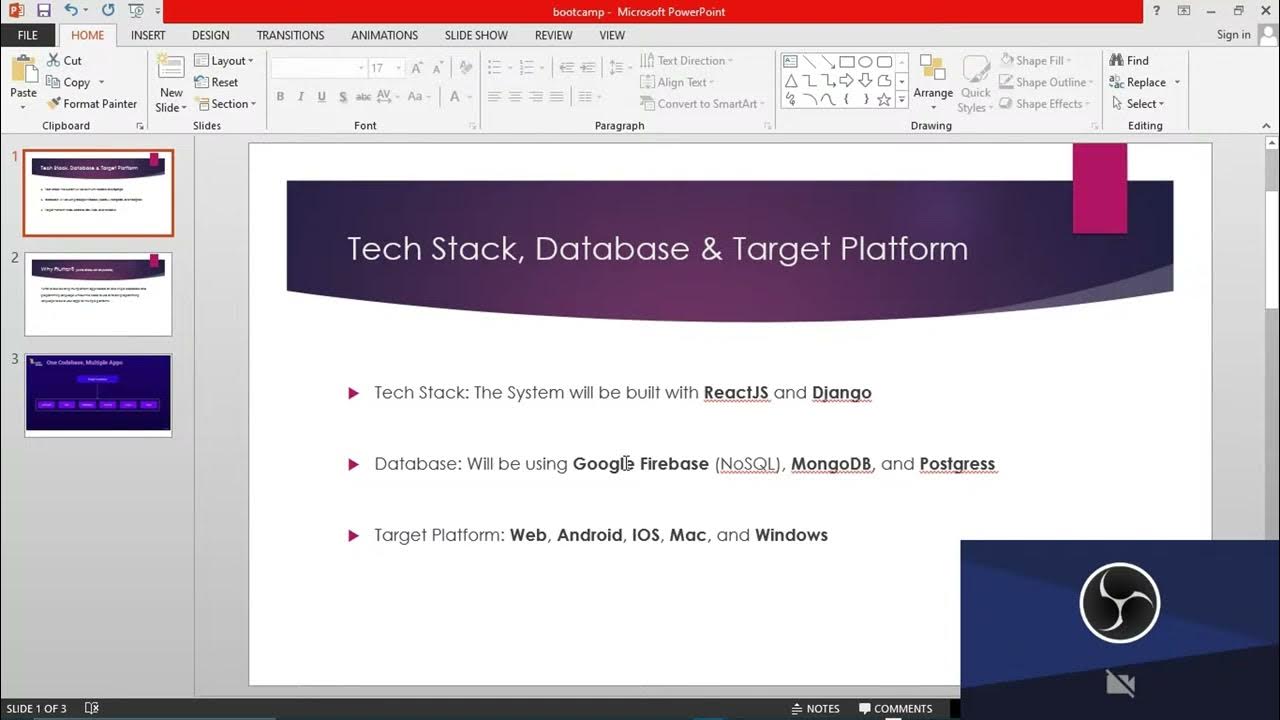
Task: Open the FILE tab
Action: point(28,35)
